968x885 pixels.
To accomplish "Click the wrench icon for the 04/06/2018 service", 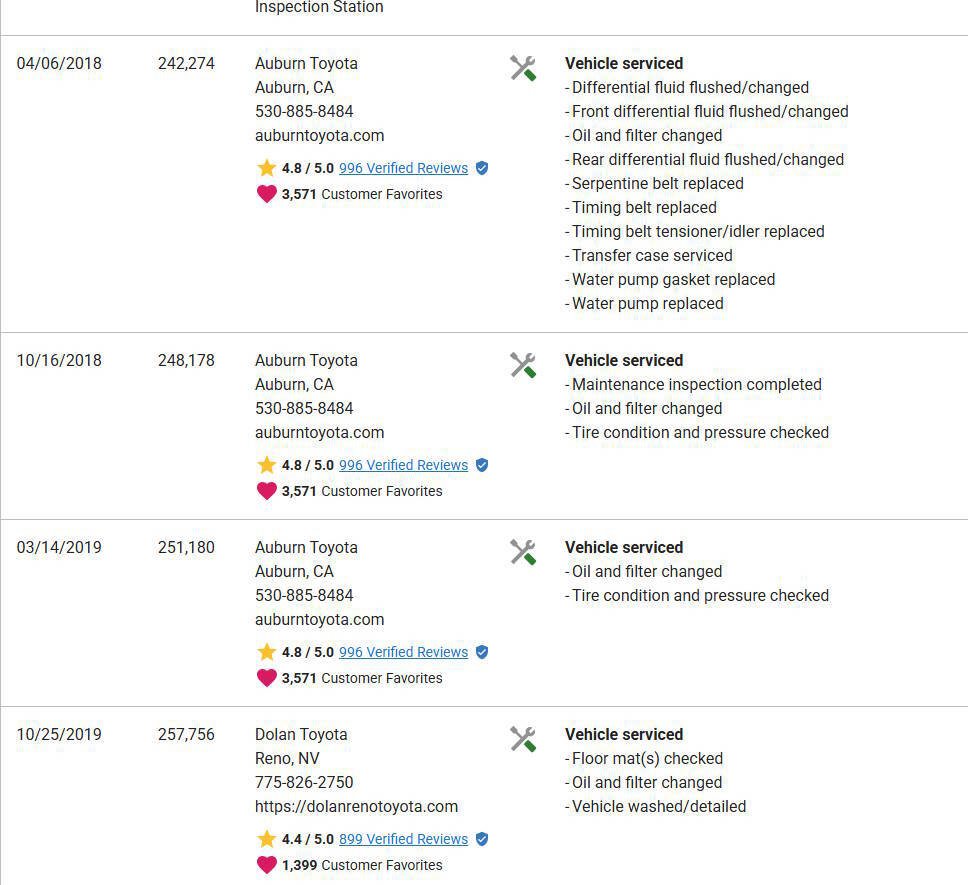I will pyautogui.click(x=523, y=68).
